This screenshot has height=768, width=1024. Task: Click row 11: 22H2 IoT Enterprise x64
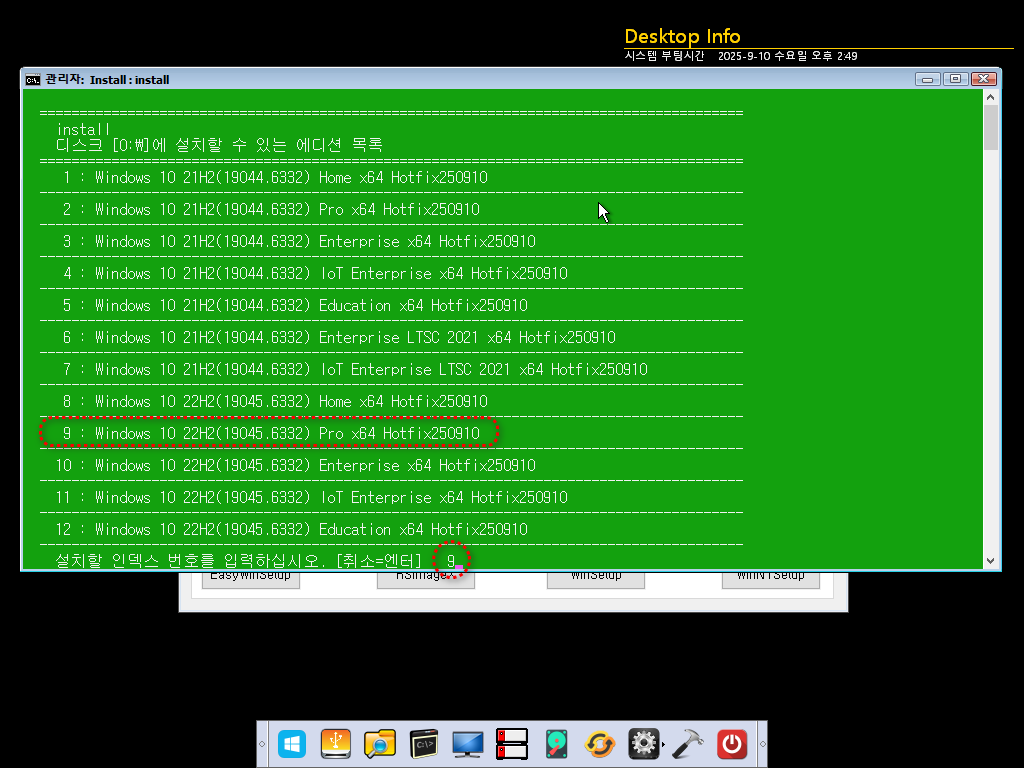312,498
